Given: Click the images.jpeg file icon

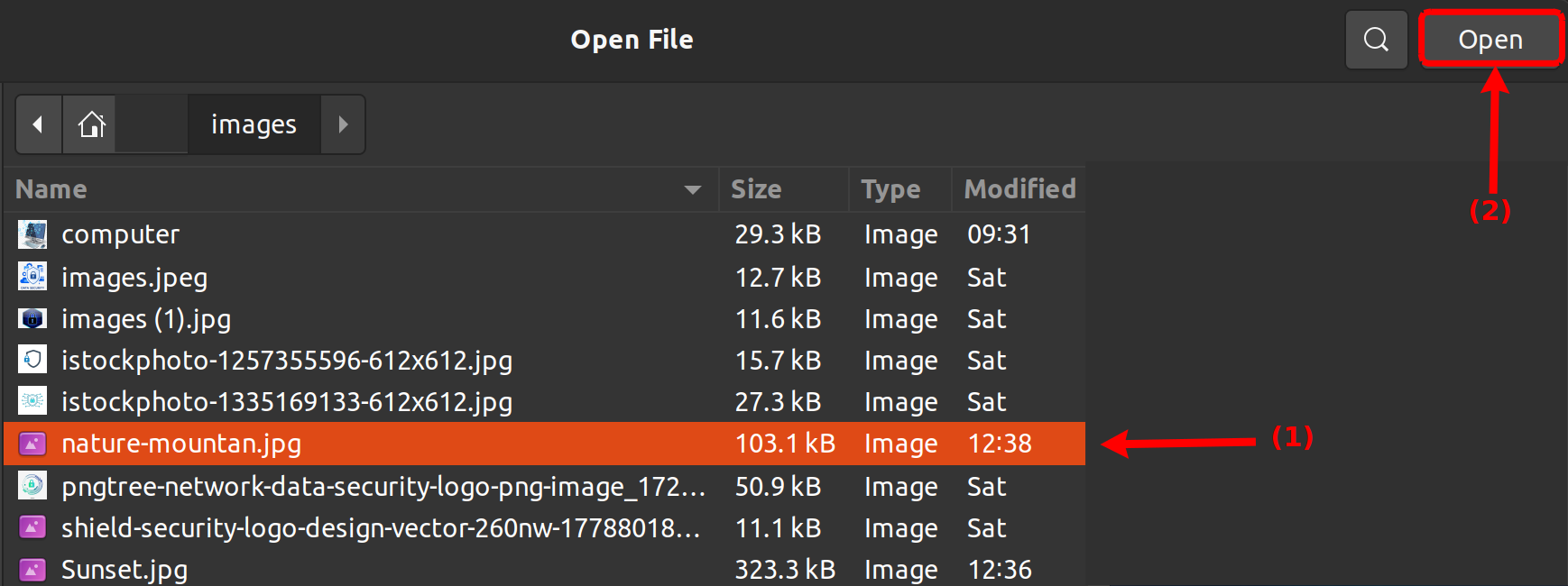Looking at the screenshot, I should tap(32, 277).
